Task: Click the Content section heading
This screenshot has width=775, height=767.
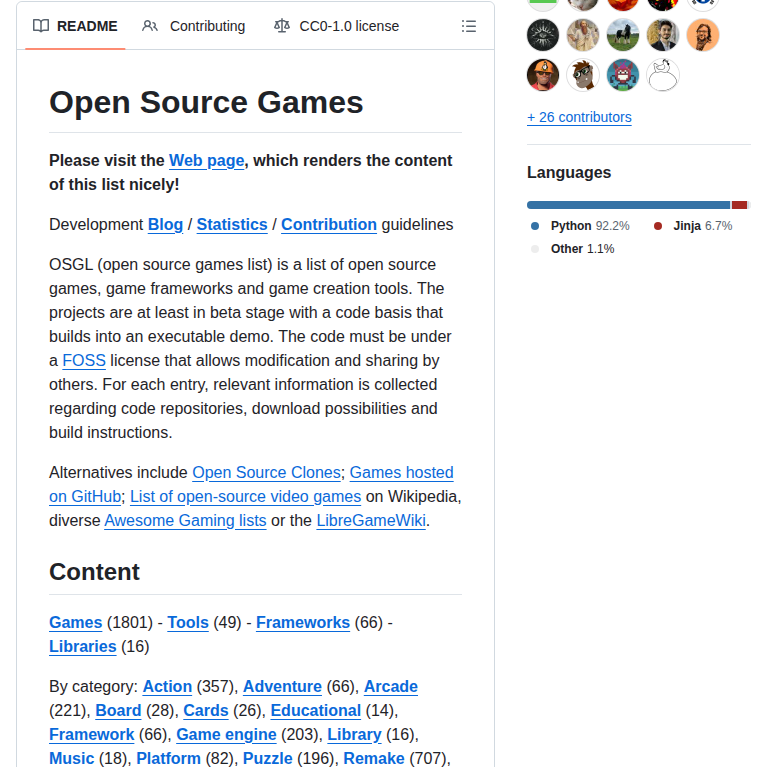Action: [x=94, y=572]
